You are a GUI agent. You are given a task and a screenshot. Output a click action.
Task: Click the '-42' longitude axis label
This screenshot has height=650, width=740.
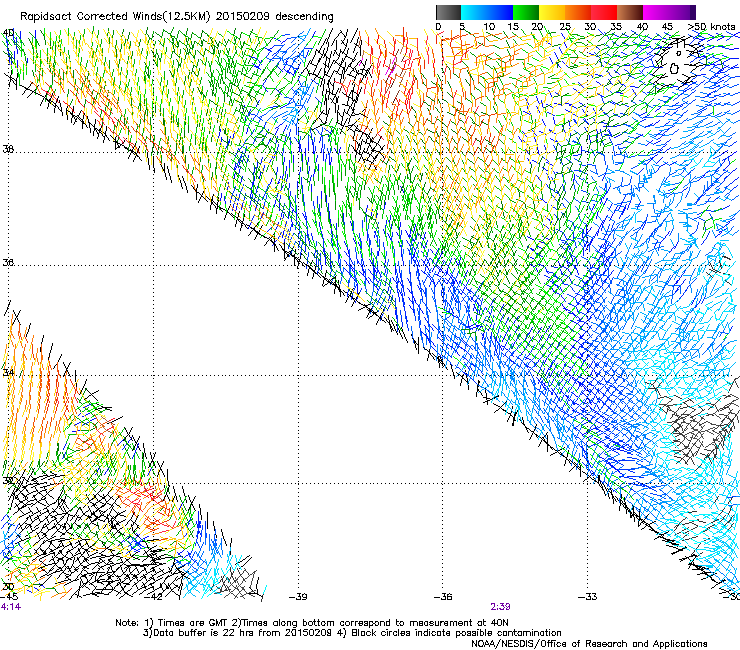coord(153,597)
